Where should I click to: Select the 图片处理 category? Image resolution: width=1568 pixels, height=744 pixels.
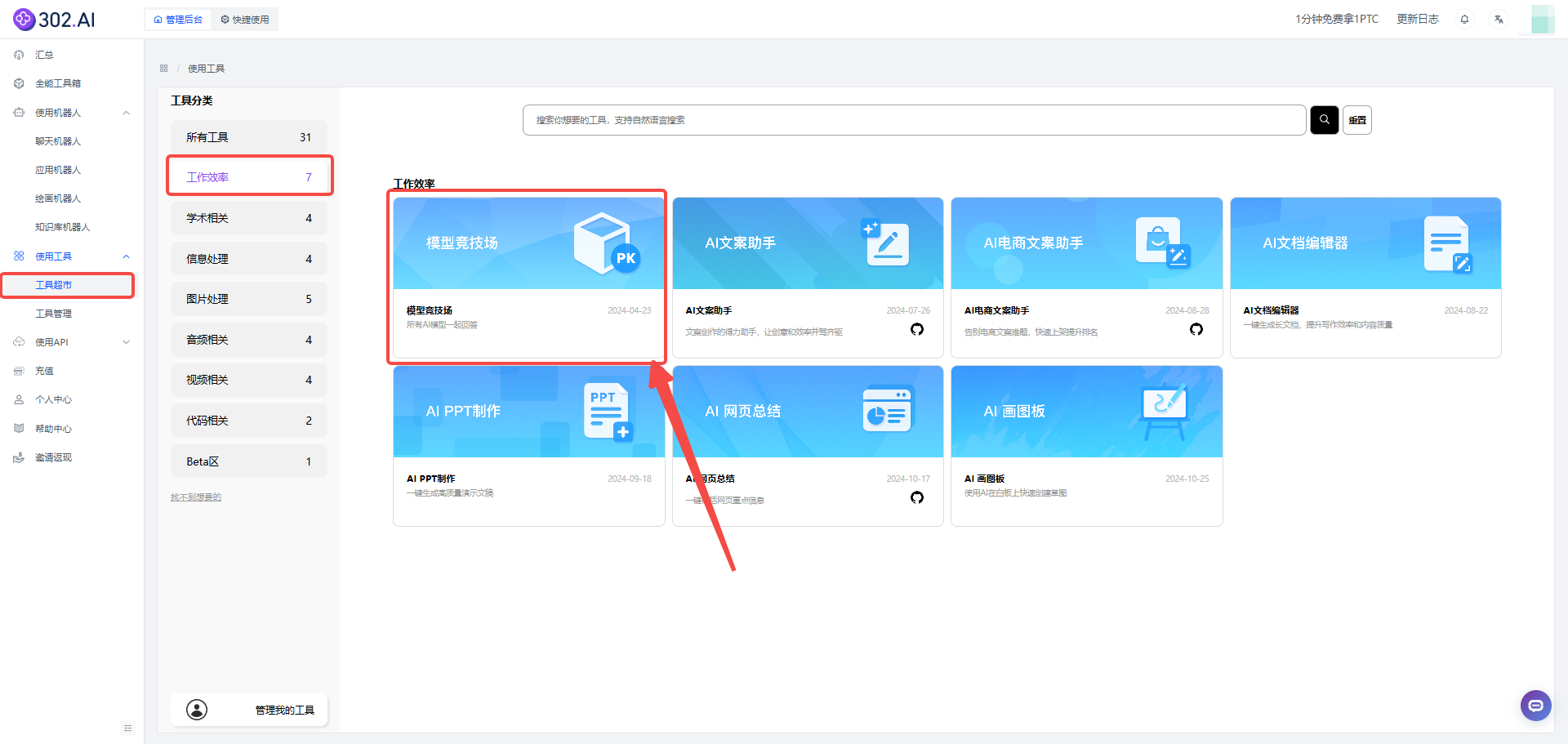(x=249, y=299)
